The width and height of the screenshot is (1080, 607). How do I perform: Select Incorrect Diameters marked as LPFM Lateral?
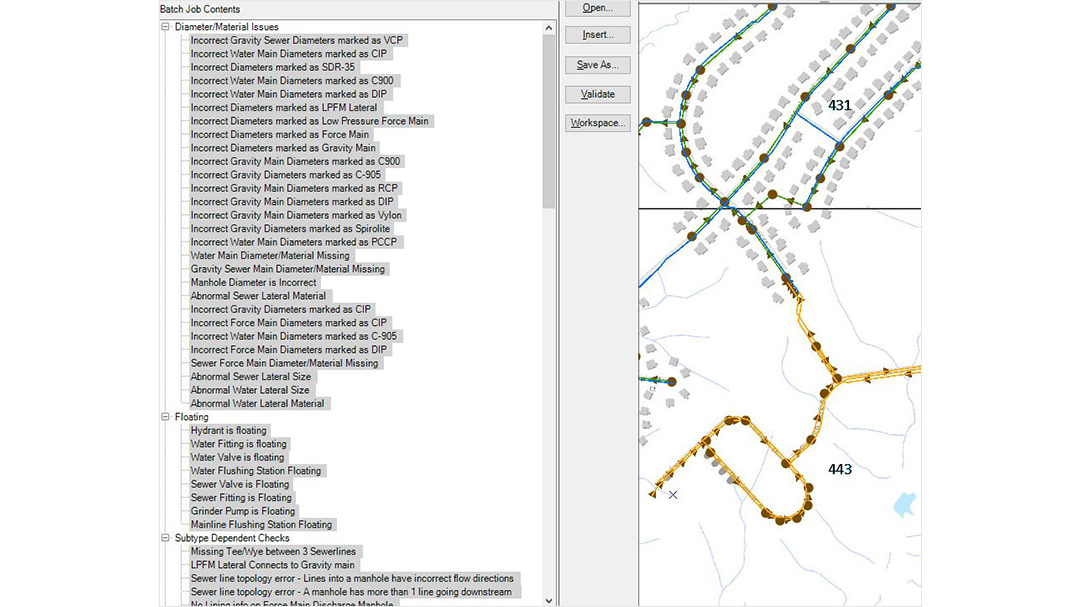pyautogui.click(x=284, y=107)
